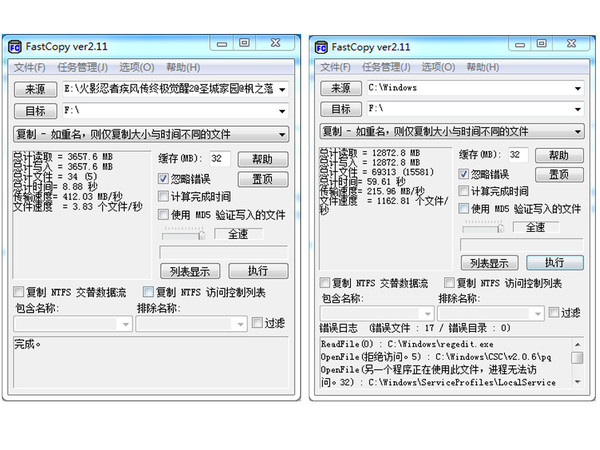Toggle 复制 NTFS 访问控制列表 in left window

click(148, 292)
